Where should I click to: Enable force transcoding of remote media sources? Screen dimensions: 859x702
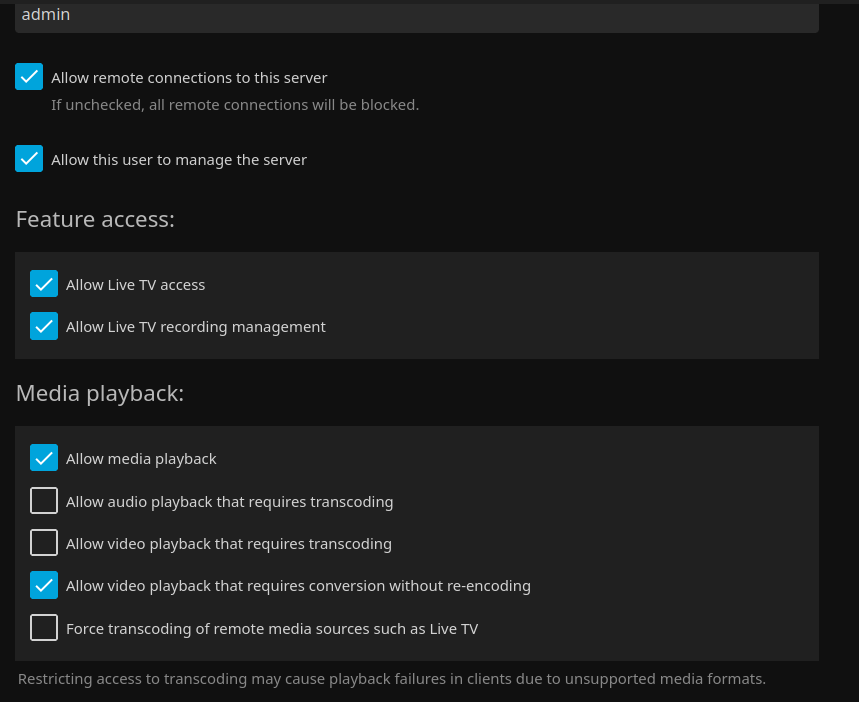click(x=44, y=627)
